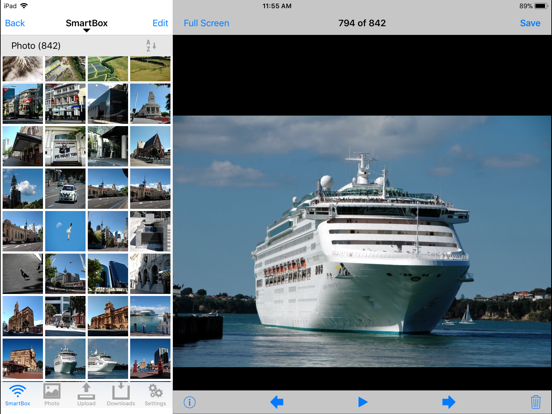552x414 pixels.
Task: Go to previous photo with left arrow
Action: coord(277,402)
